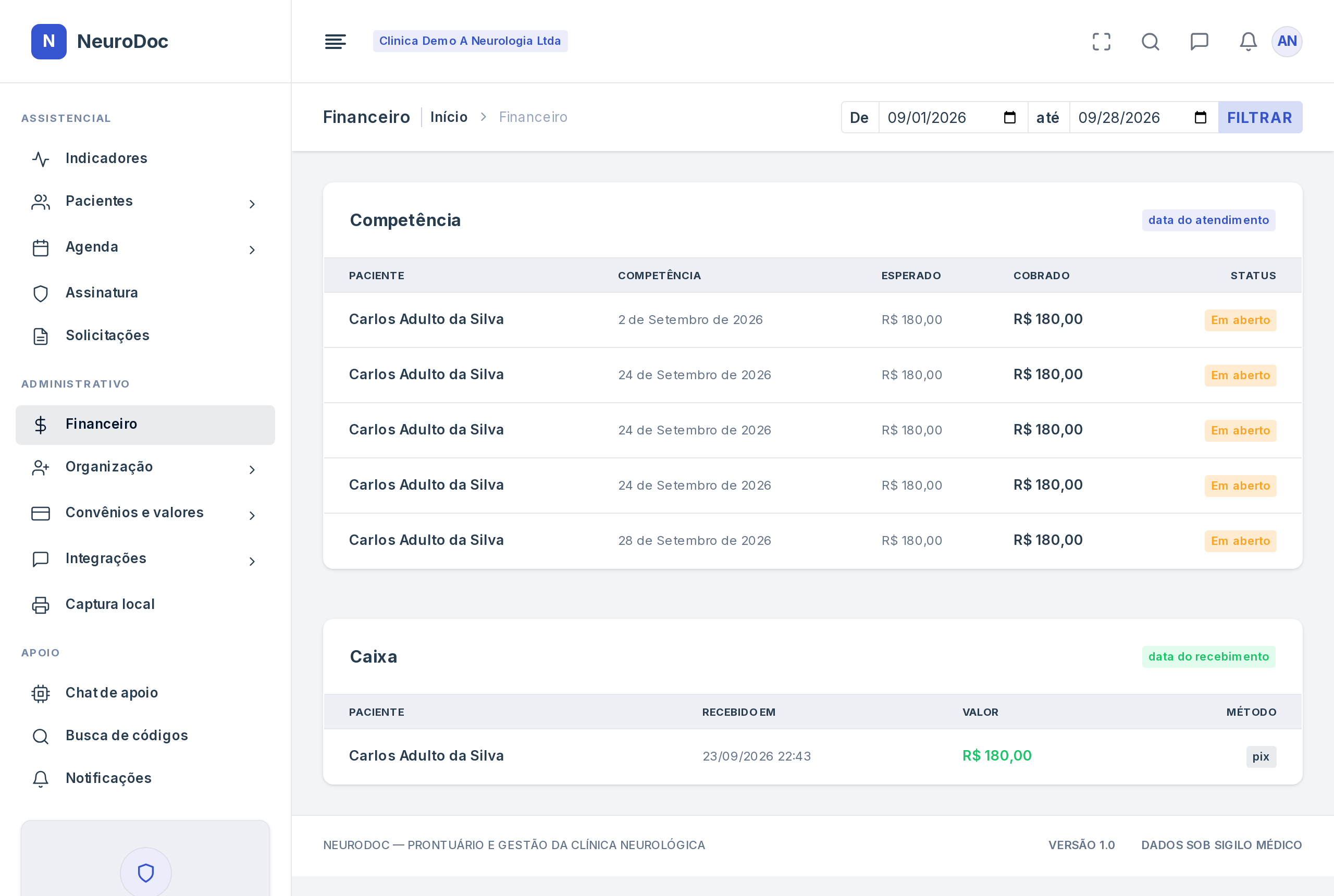Click the NeuroDoc logo icon

(48, 41)
